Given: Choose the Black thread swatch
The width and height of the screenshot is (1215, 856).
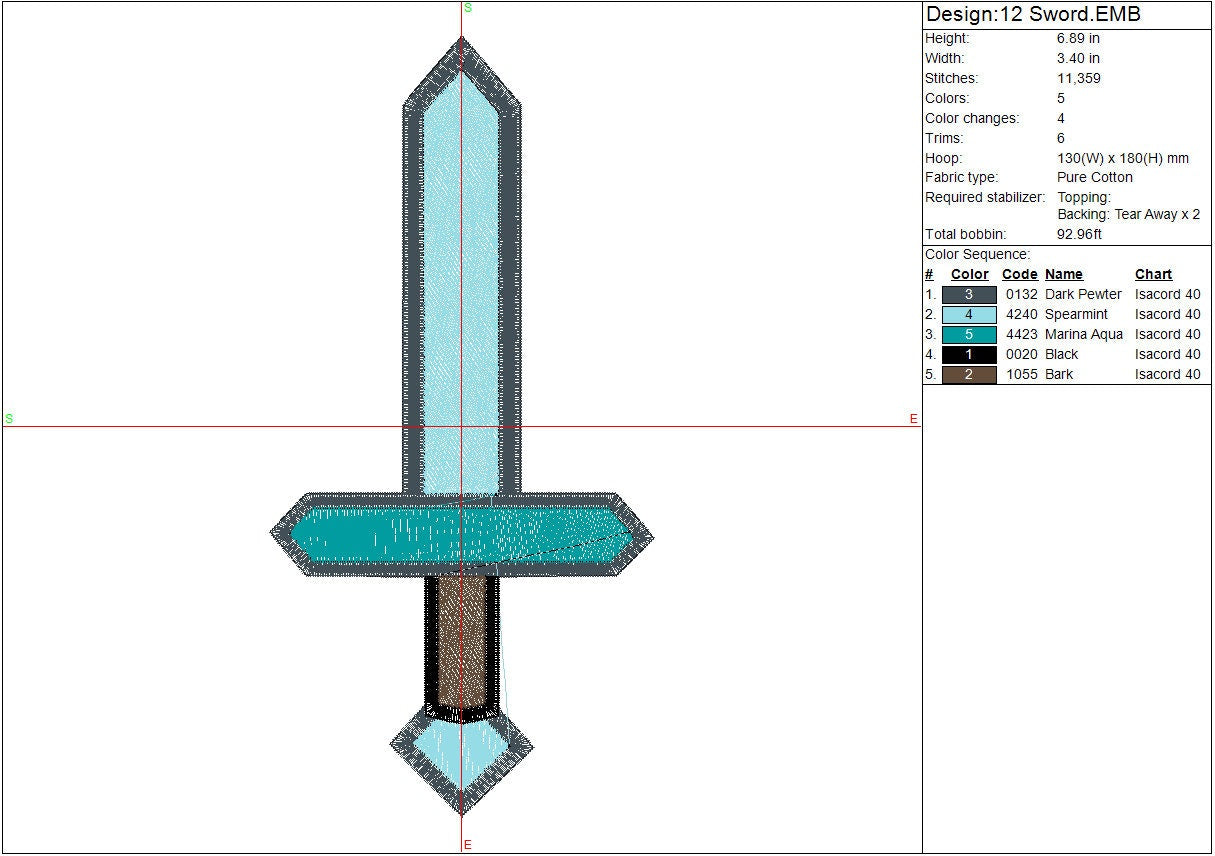Looking at the screenshot, I should 968,355.
